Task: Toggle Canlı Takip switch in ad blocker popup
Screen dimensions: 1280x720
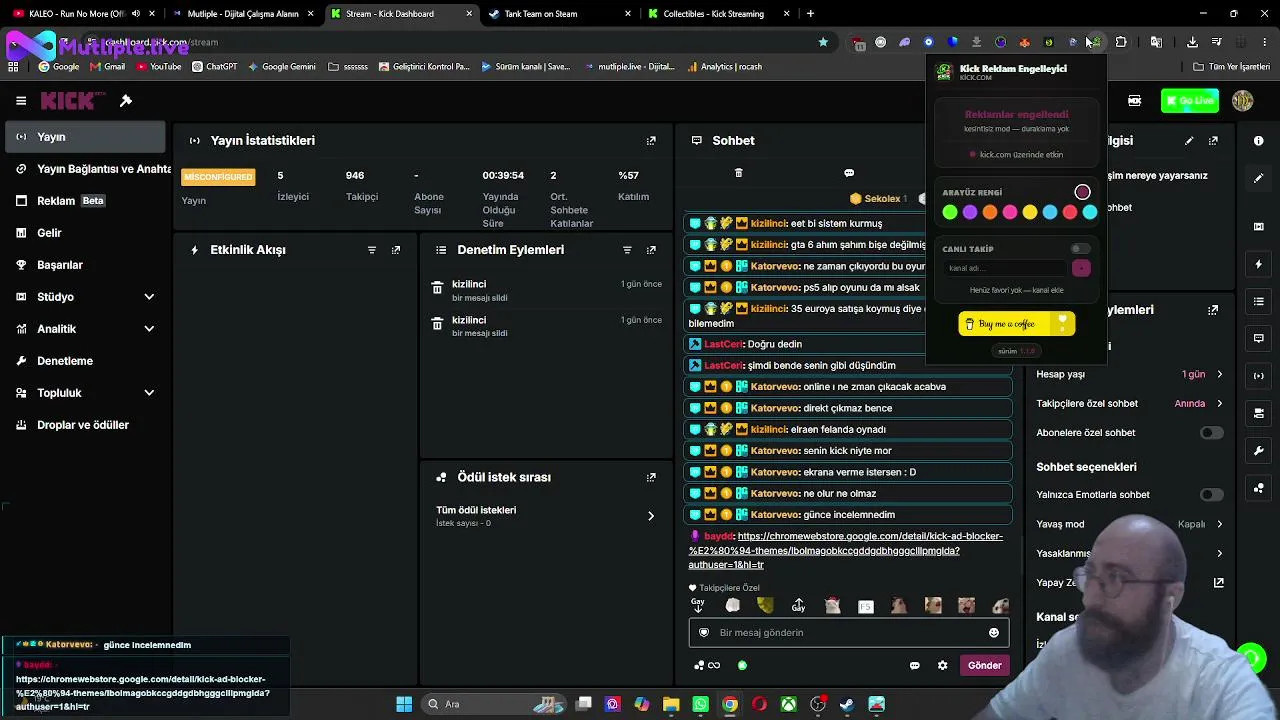Action: tap(1080, 249)
